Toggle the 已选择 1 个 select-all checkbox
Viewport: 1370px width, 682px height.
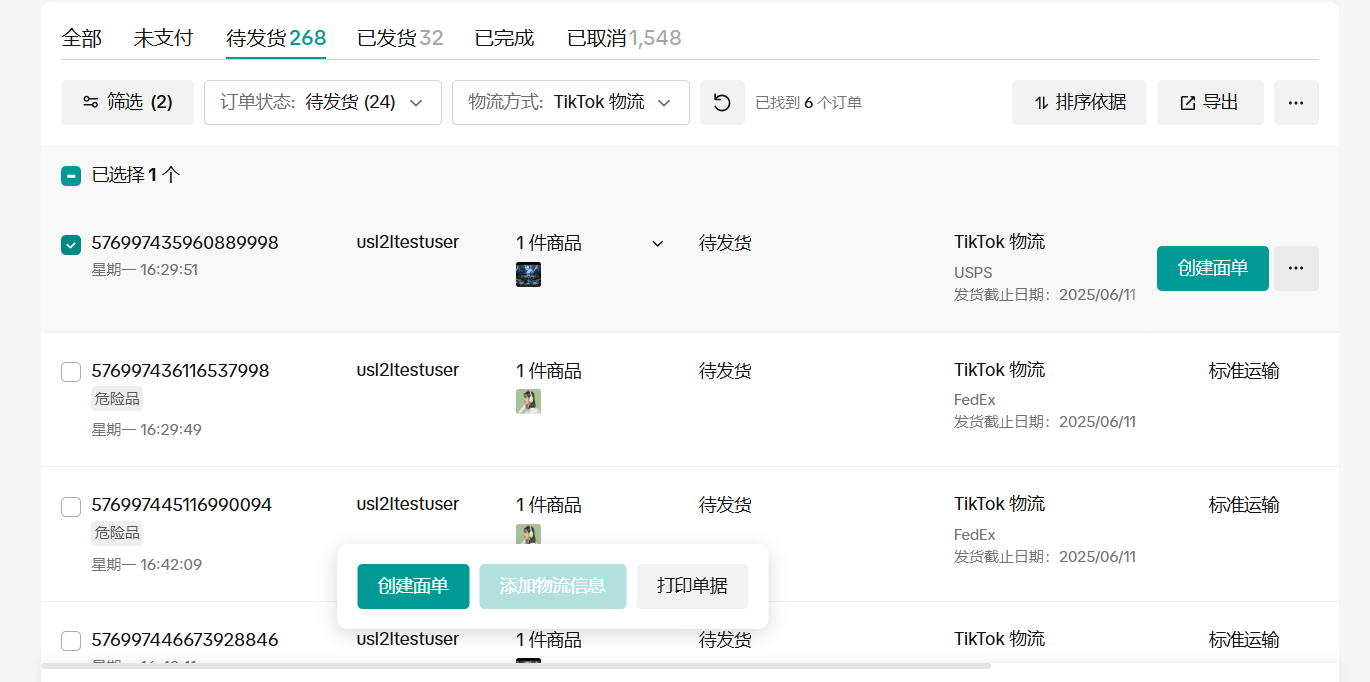pos(71,176)
